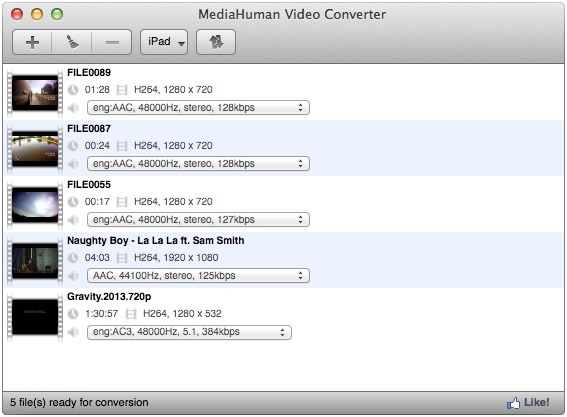This screenshot has height=417, width=567.
Task: Open the eng:AC3 5.1 384kbps dropdown
Action: 189,332
